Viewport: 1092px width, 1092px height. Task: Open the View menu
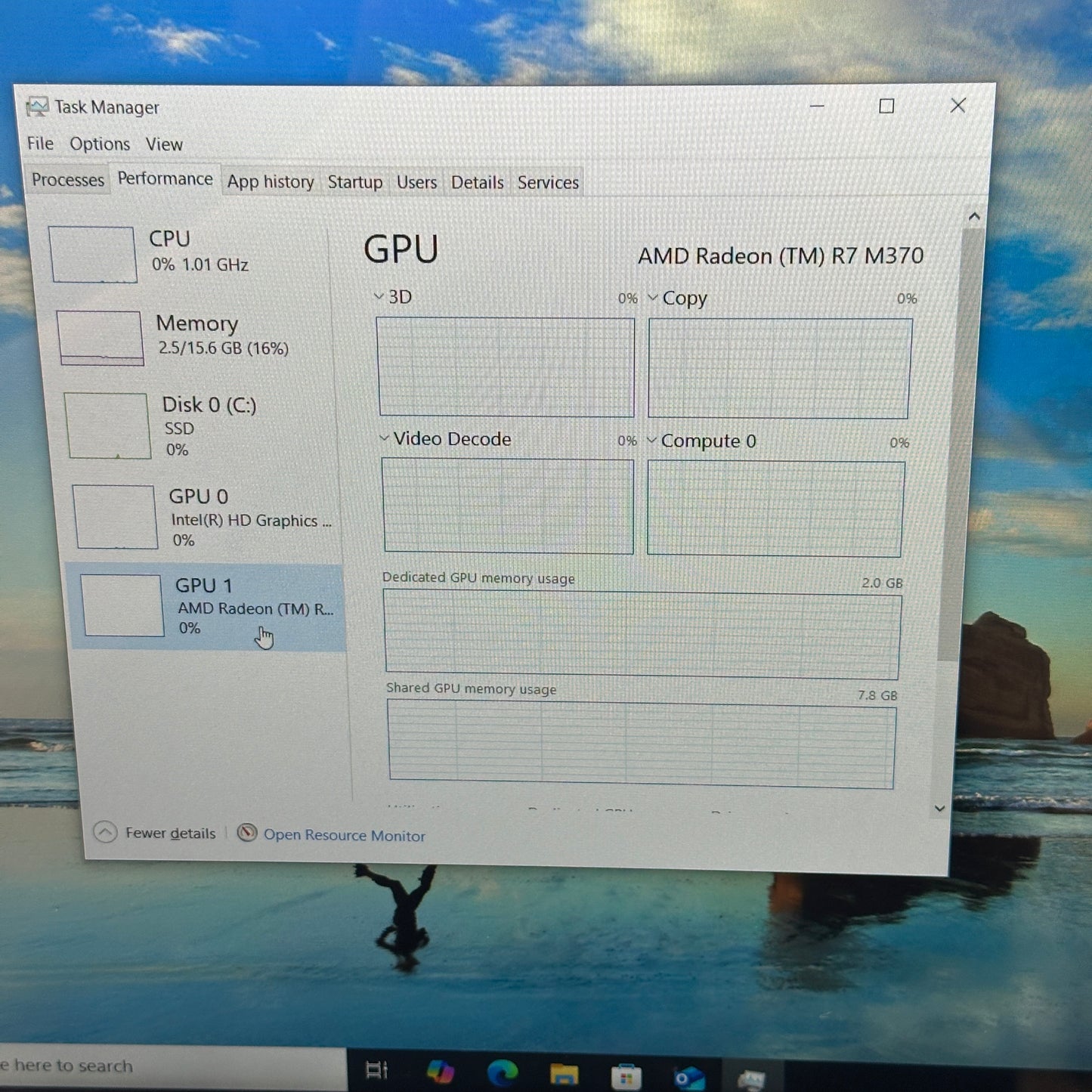click(164, 144)
